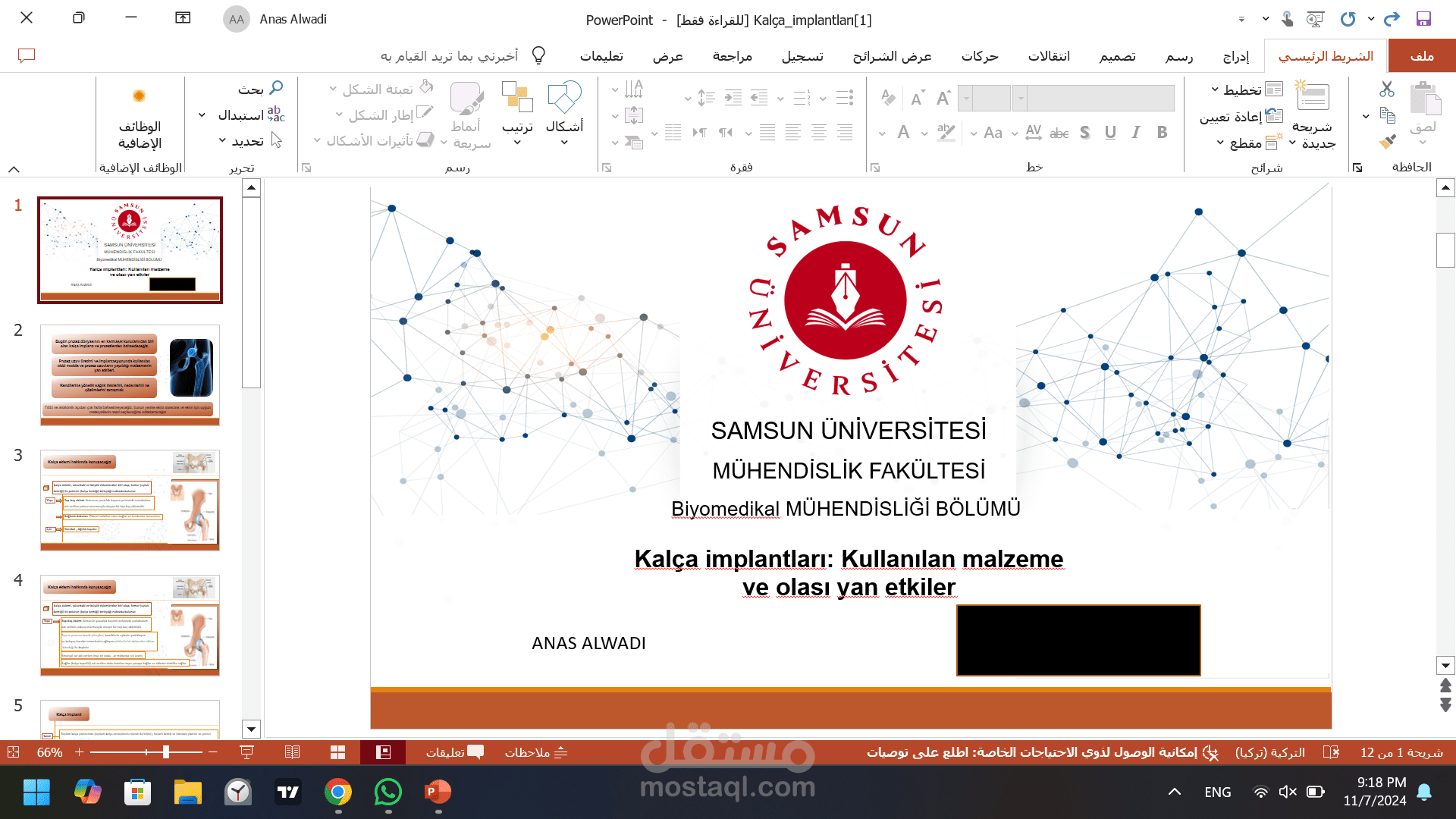Screen dimensions: 1456x819
Task: Switch to Reading View in status bar
Action: [292, 752]
